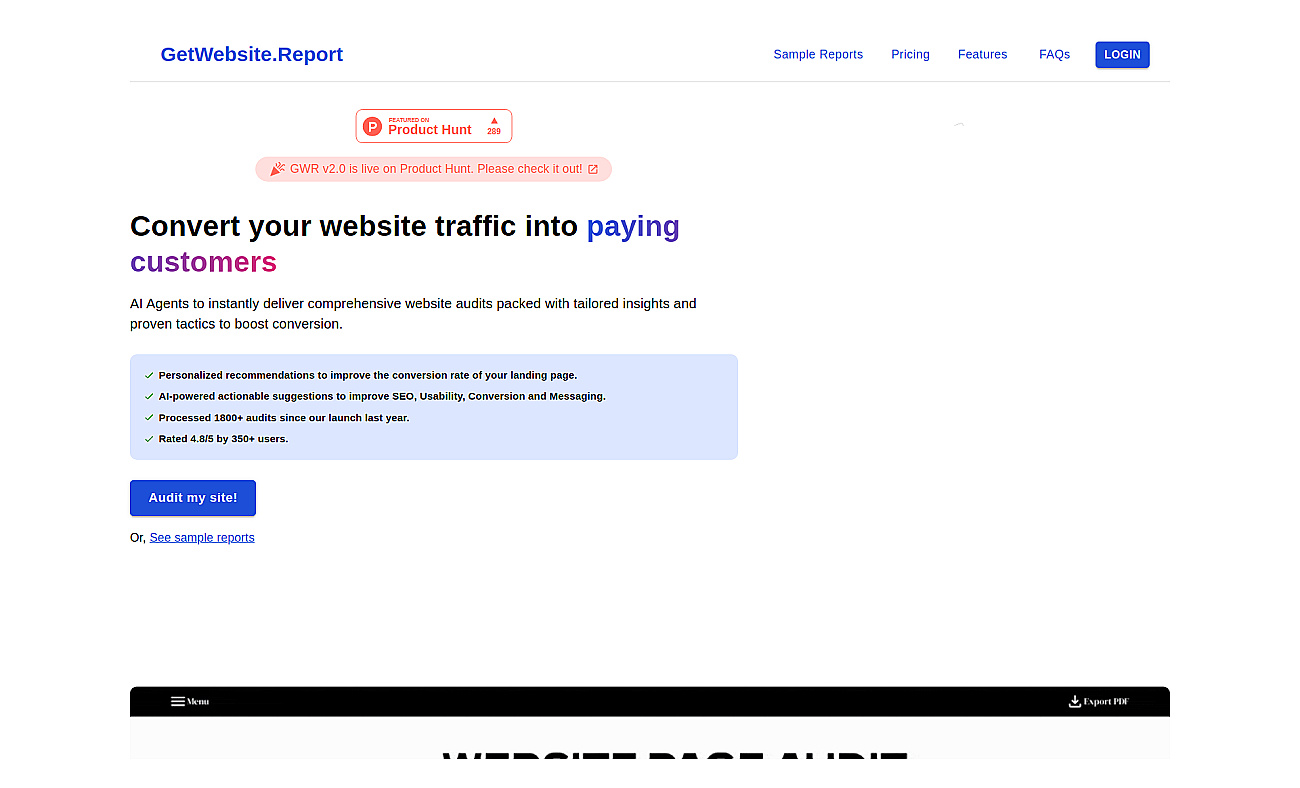The height and width of the screenshot is (788, 1300).
Task: Open the Sample Reports nav link
Action: click(818, 55)
